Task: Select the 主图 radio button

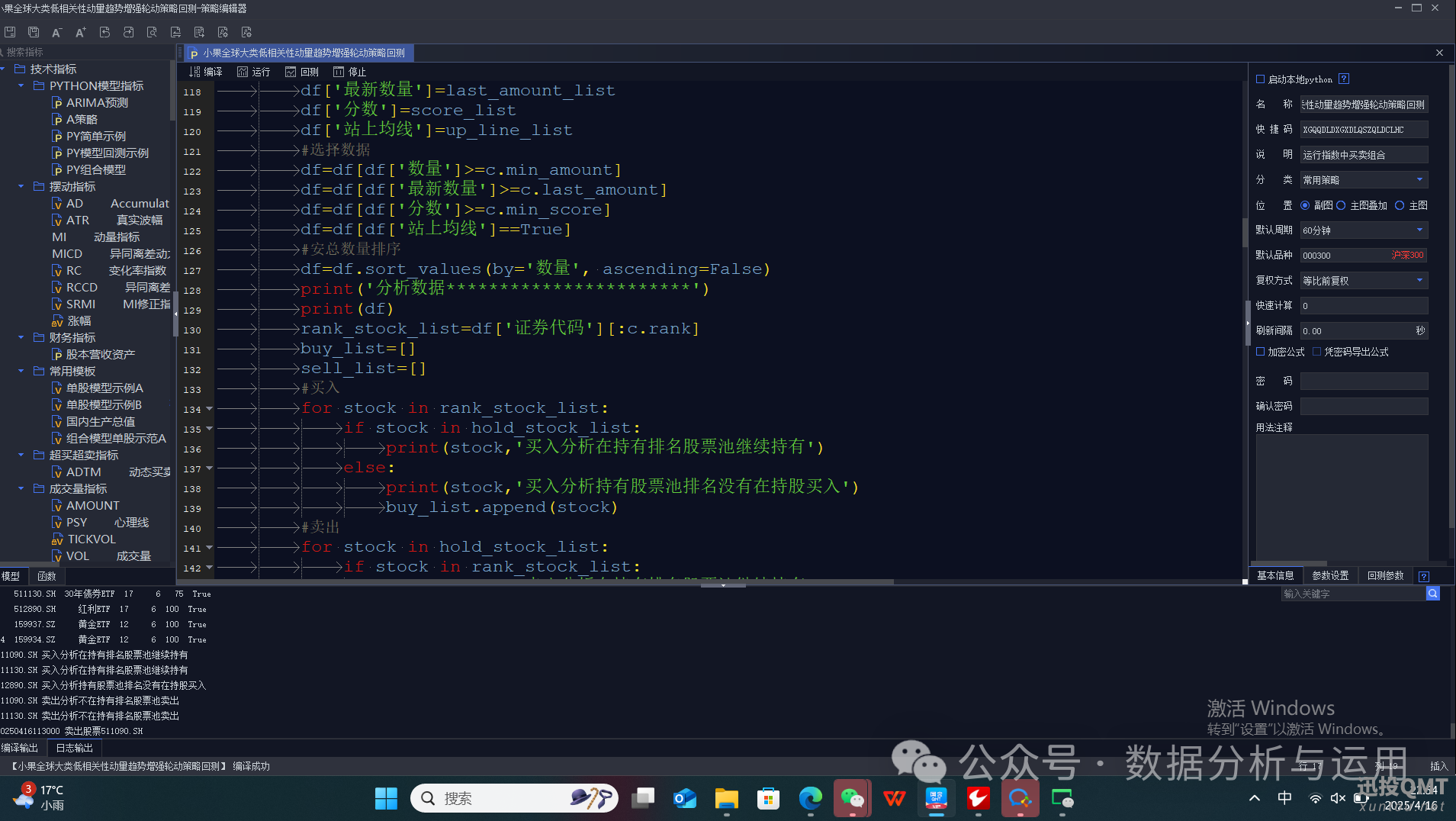Action: (x=1400, y=205)
